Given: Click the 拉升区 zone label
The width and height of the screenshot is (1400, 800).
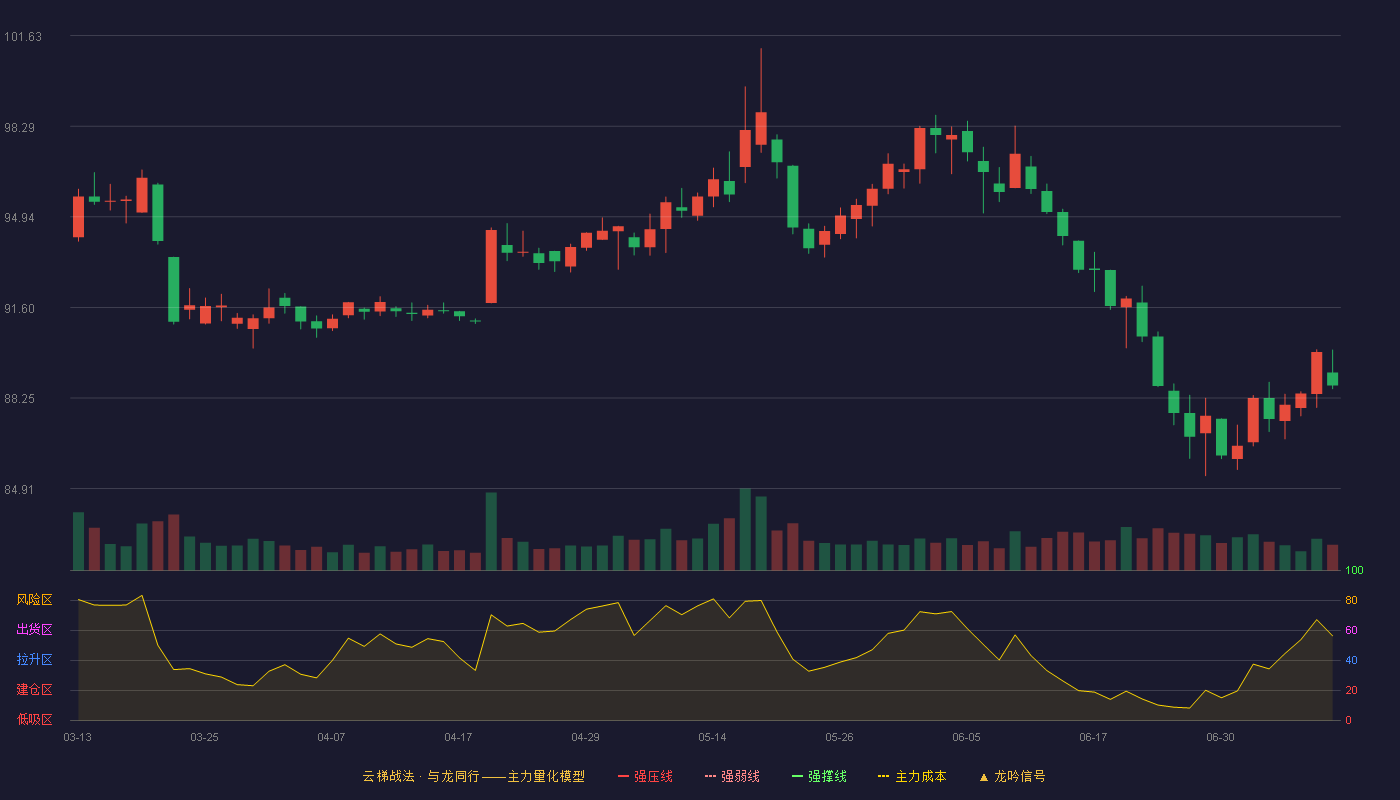Looking at the screenshot, I should click(x=34, y=660).
